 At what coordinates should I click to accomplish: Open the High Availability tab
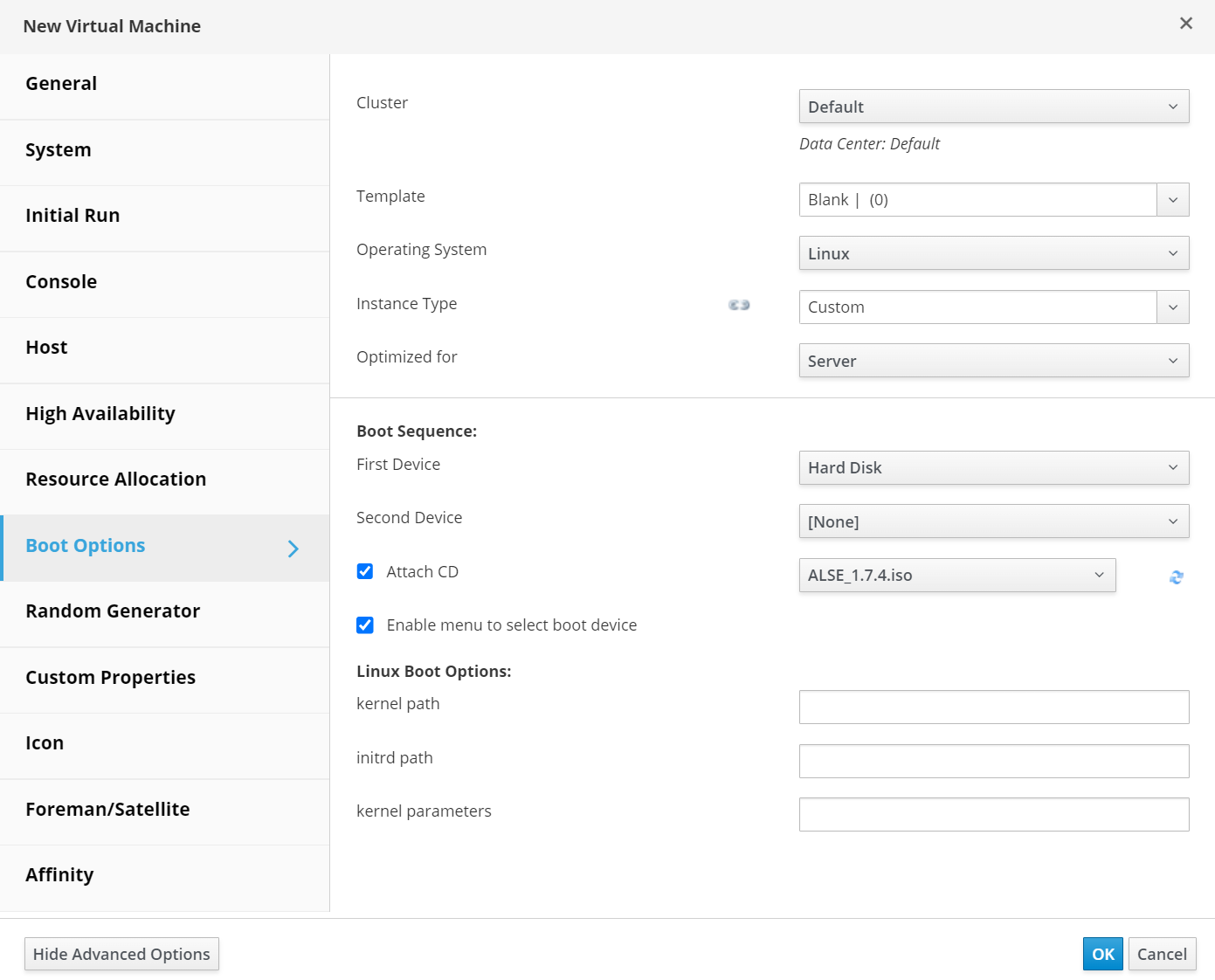[100, 414]
